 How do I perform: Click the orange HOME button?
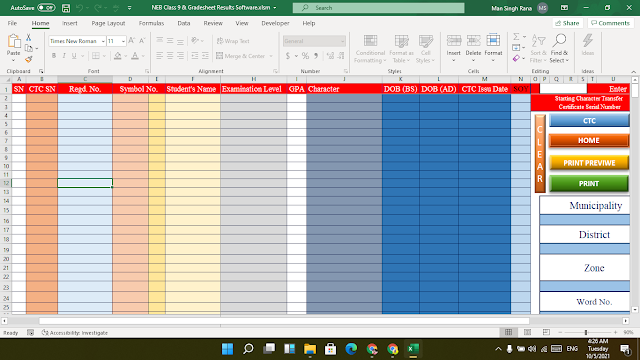[x=589, y=140]
